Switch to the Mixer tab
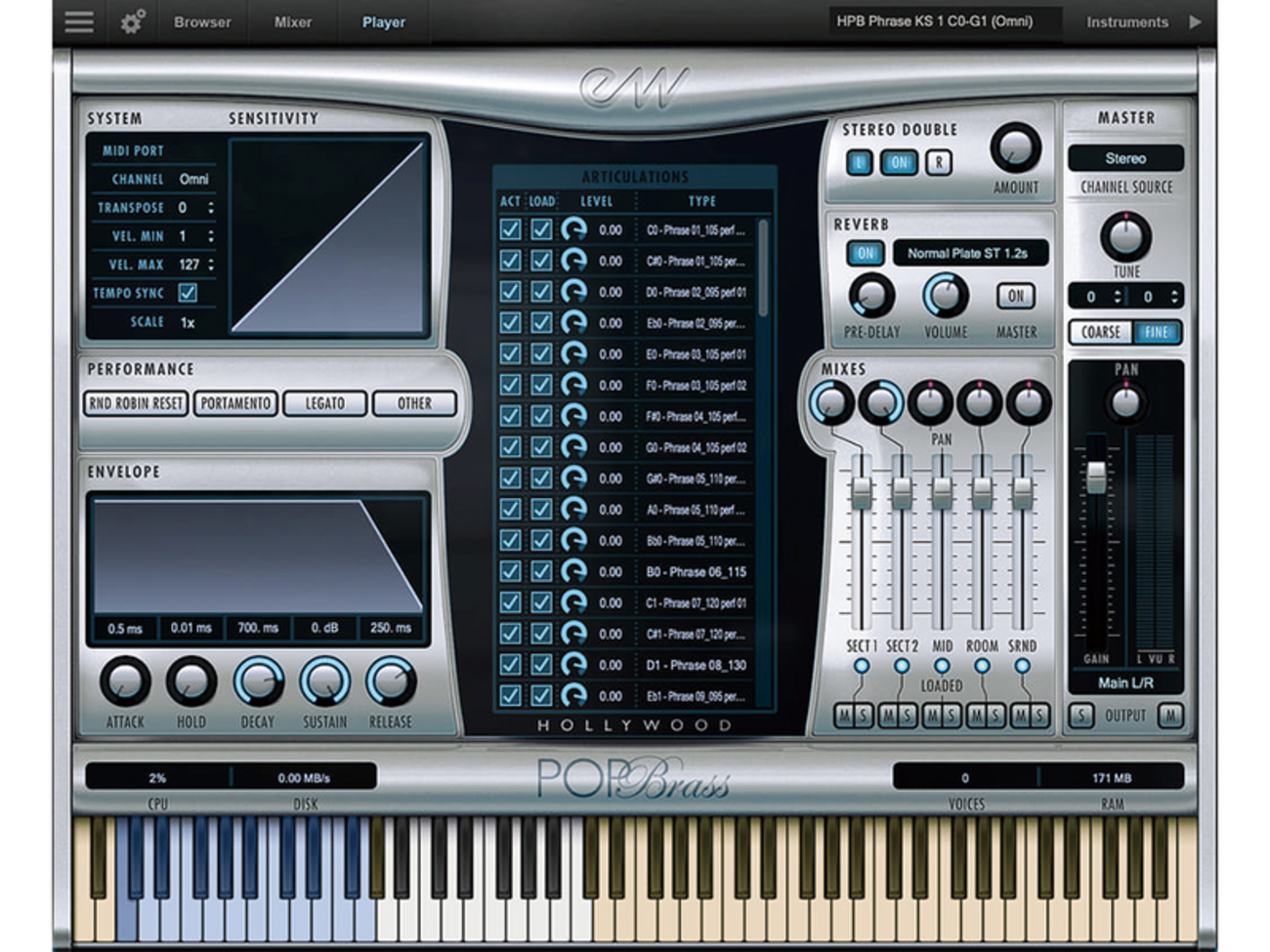The height and width of the screenshot is (952, 1270). pos(293,21)
